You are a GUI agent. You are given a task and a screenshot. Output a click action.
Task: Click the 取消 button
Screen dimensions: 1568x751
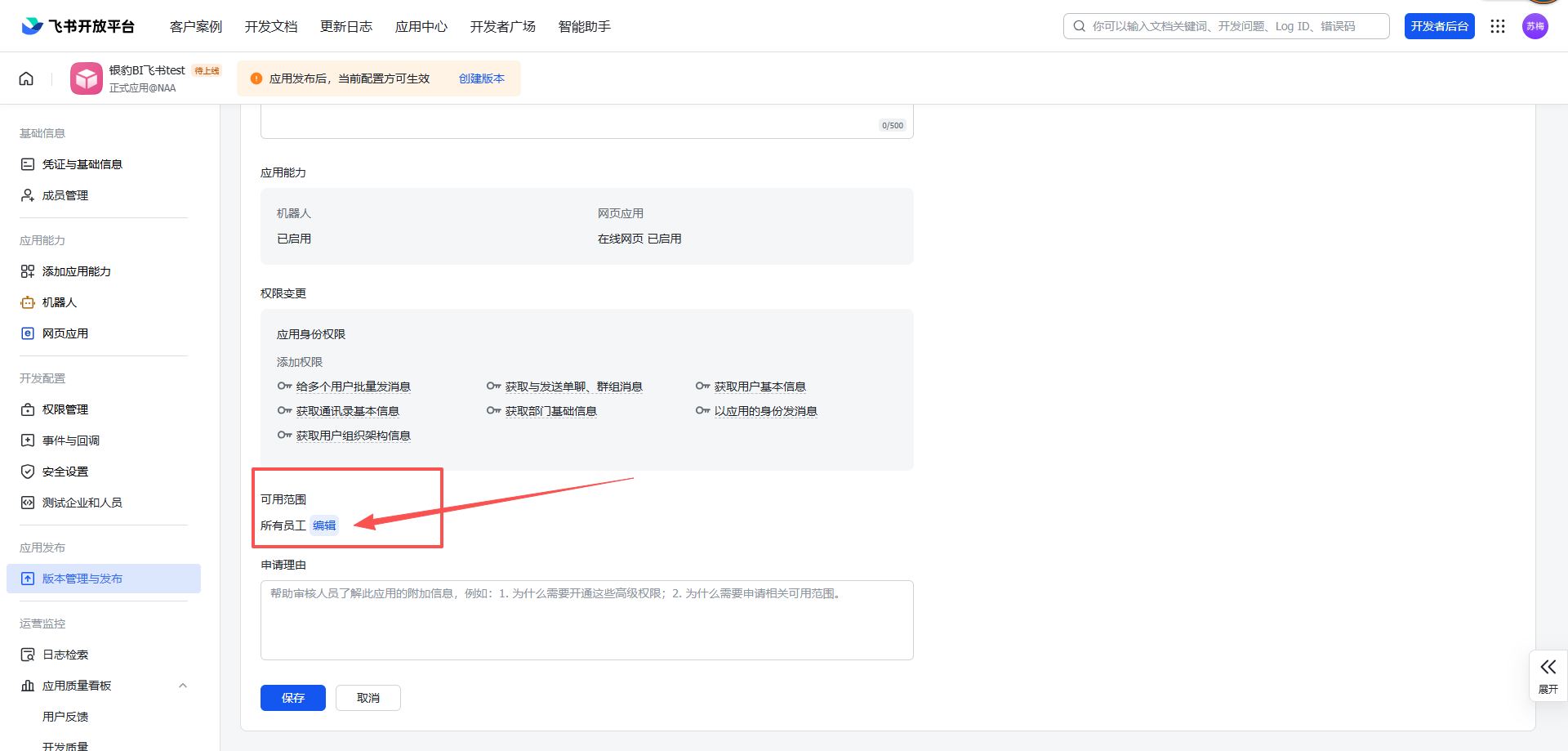click(x=368, y=698)
